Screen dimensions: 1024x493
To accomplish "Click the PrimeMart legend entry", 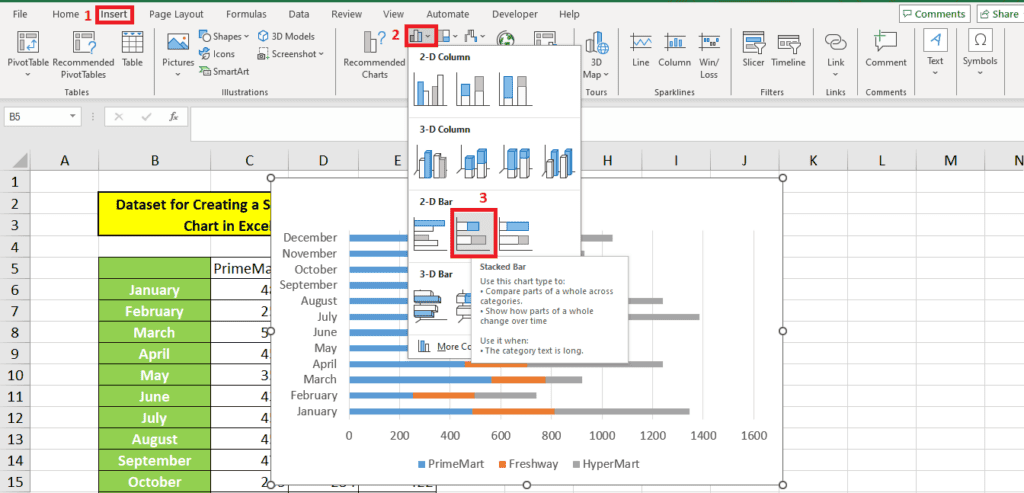I will pos(451,464).
